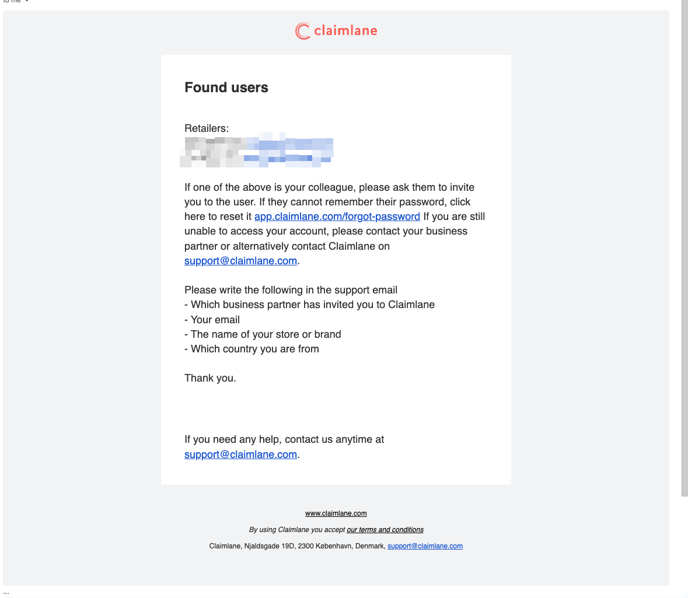
Task: Click the "- Your email" list line
Action: click(x=212, y=320)
